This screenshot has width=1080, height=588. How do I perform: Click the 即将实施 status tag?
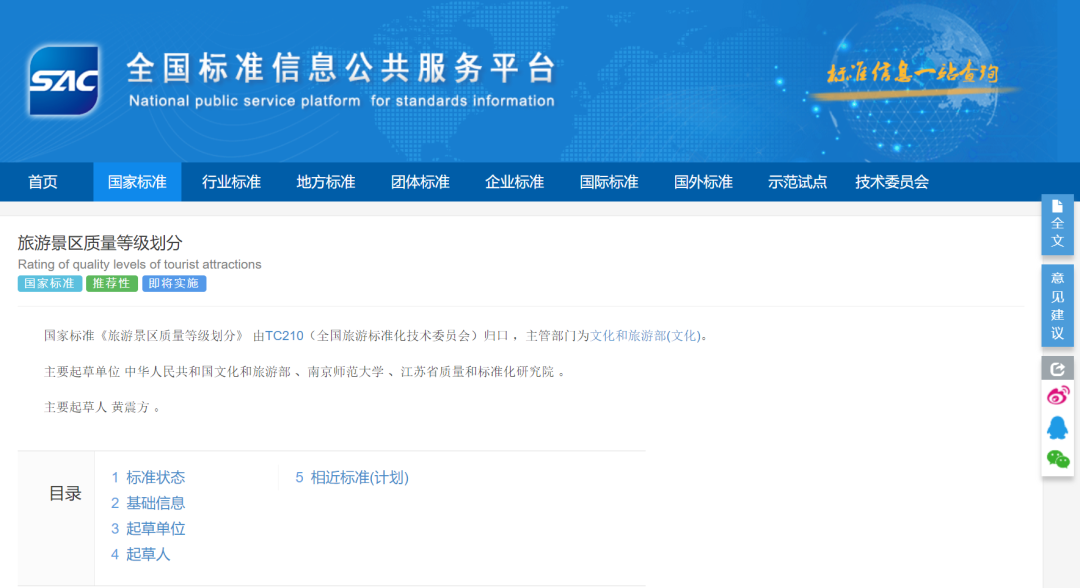tap(174, 284)
